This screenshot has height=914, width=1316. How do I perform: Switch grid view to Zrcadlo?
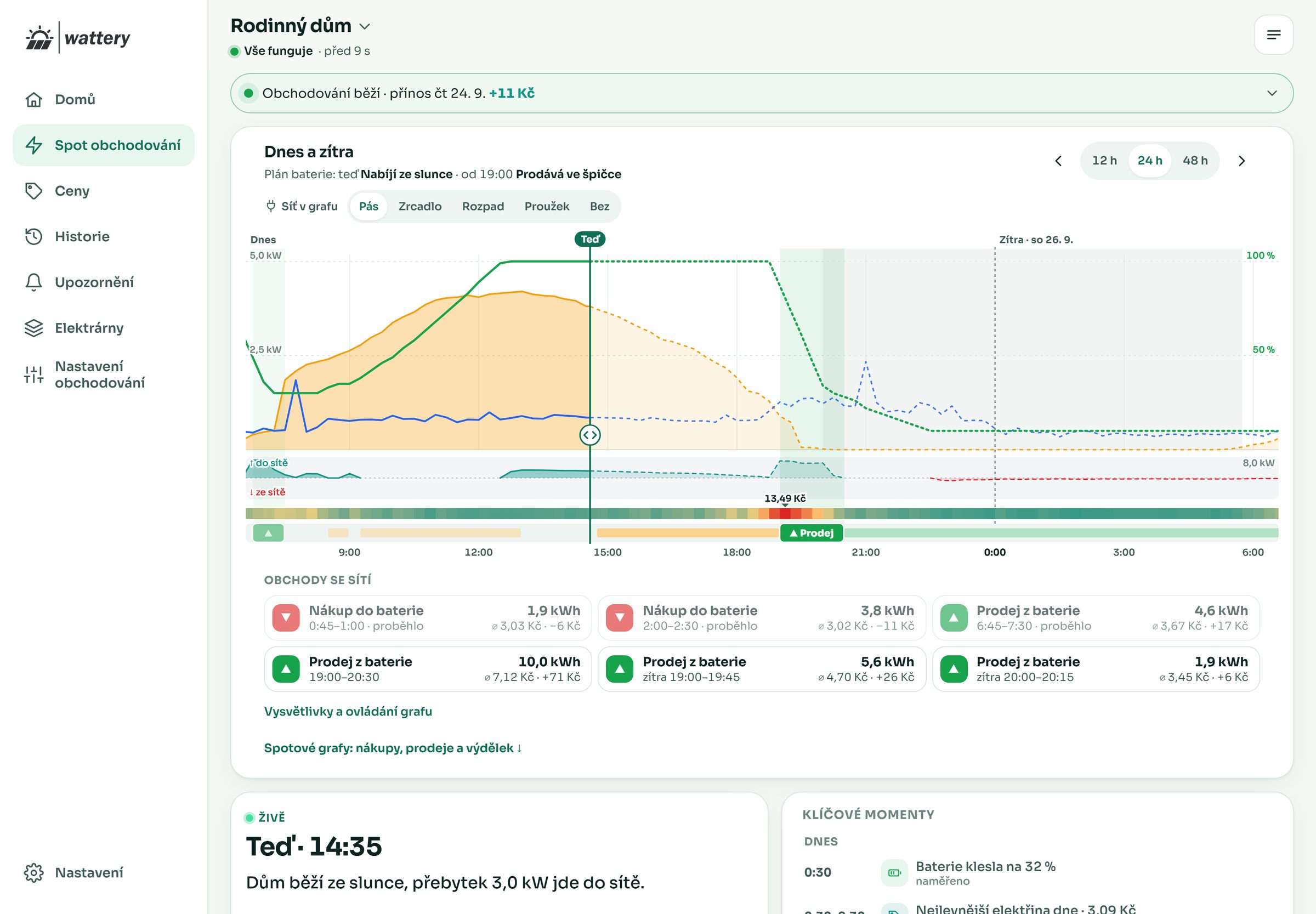[x=420, y=206]
